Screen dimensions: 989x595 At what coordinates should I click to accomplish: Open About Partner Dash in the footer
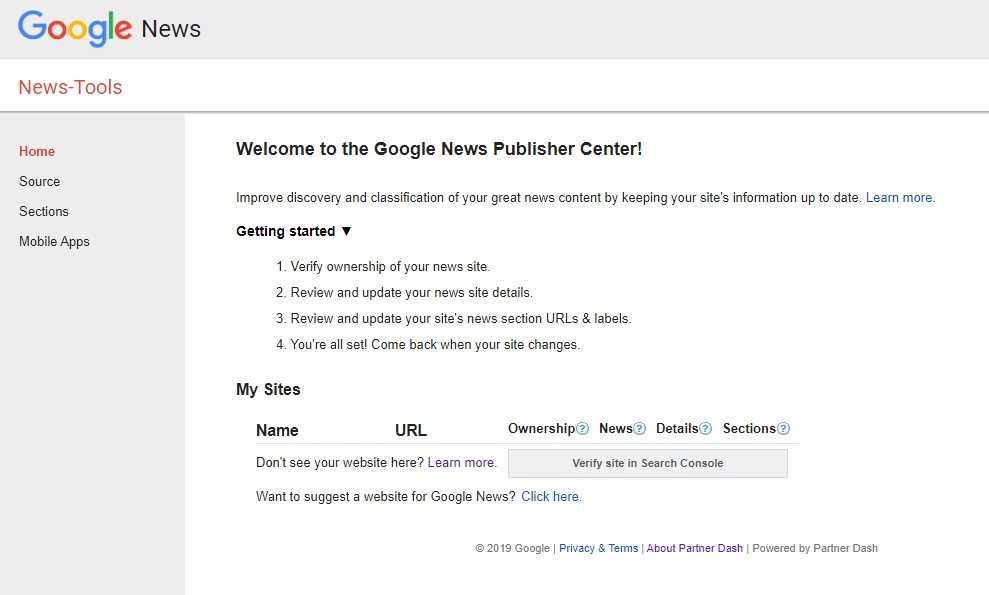pos(694,548)
